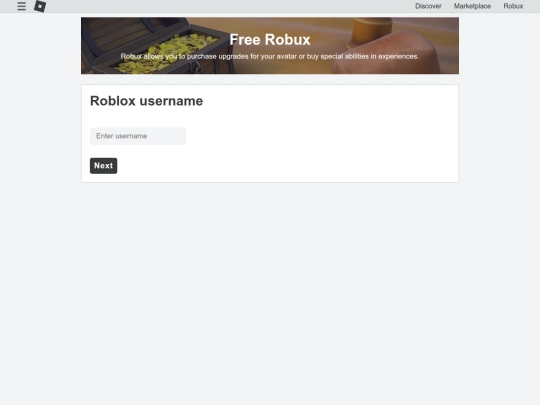
Task: Click the treasure chest image in banner
Action: click(155, 45)
